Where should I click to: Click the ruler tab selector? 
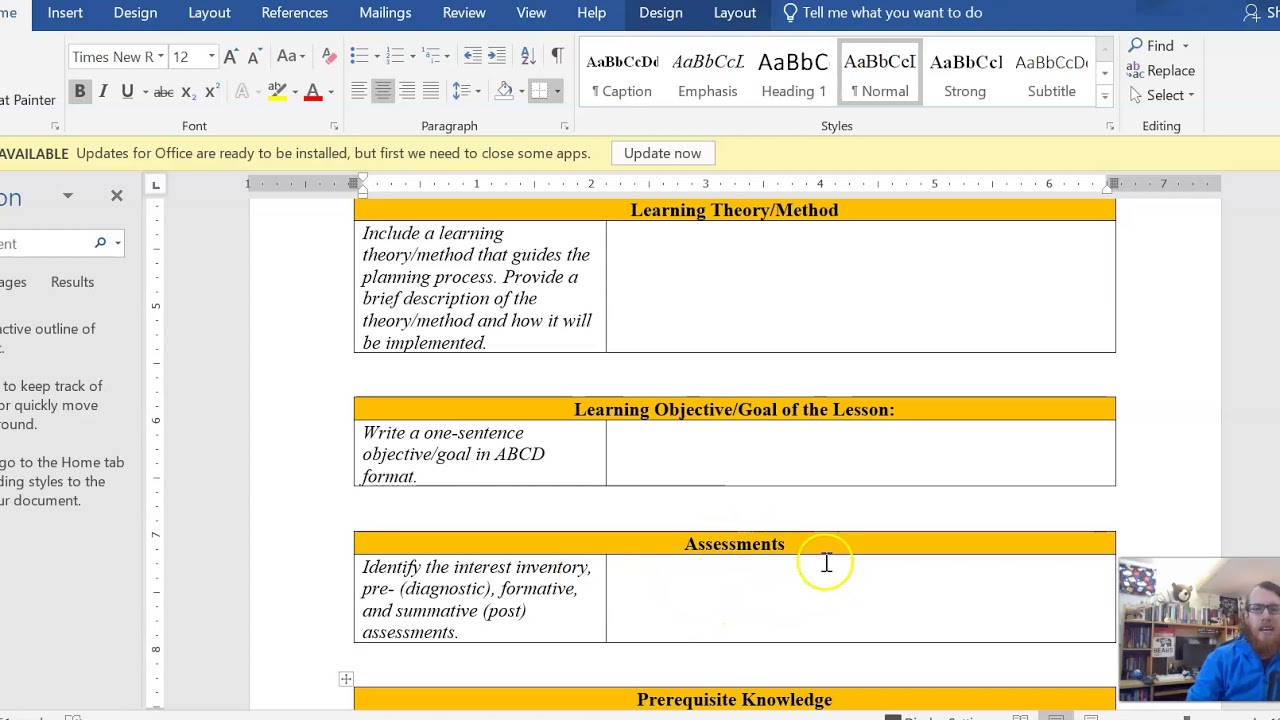(155, 184)
